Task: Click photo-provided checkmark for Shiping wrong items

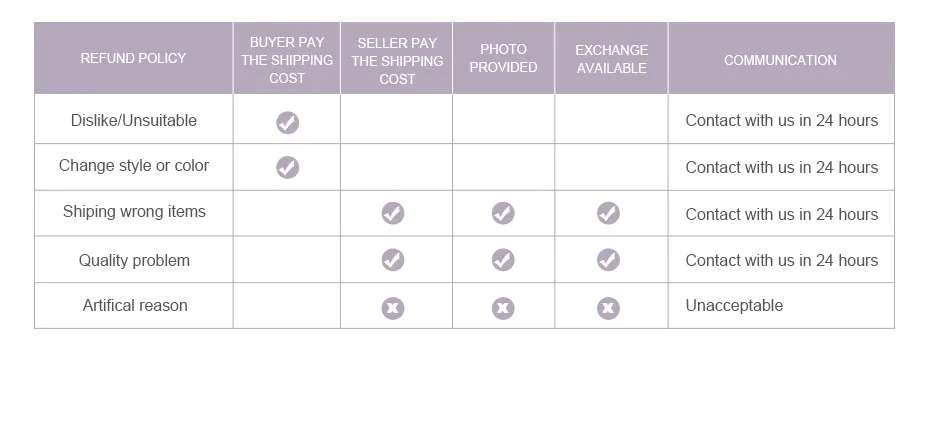Action: pos(503,213)
